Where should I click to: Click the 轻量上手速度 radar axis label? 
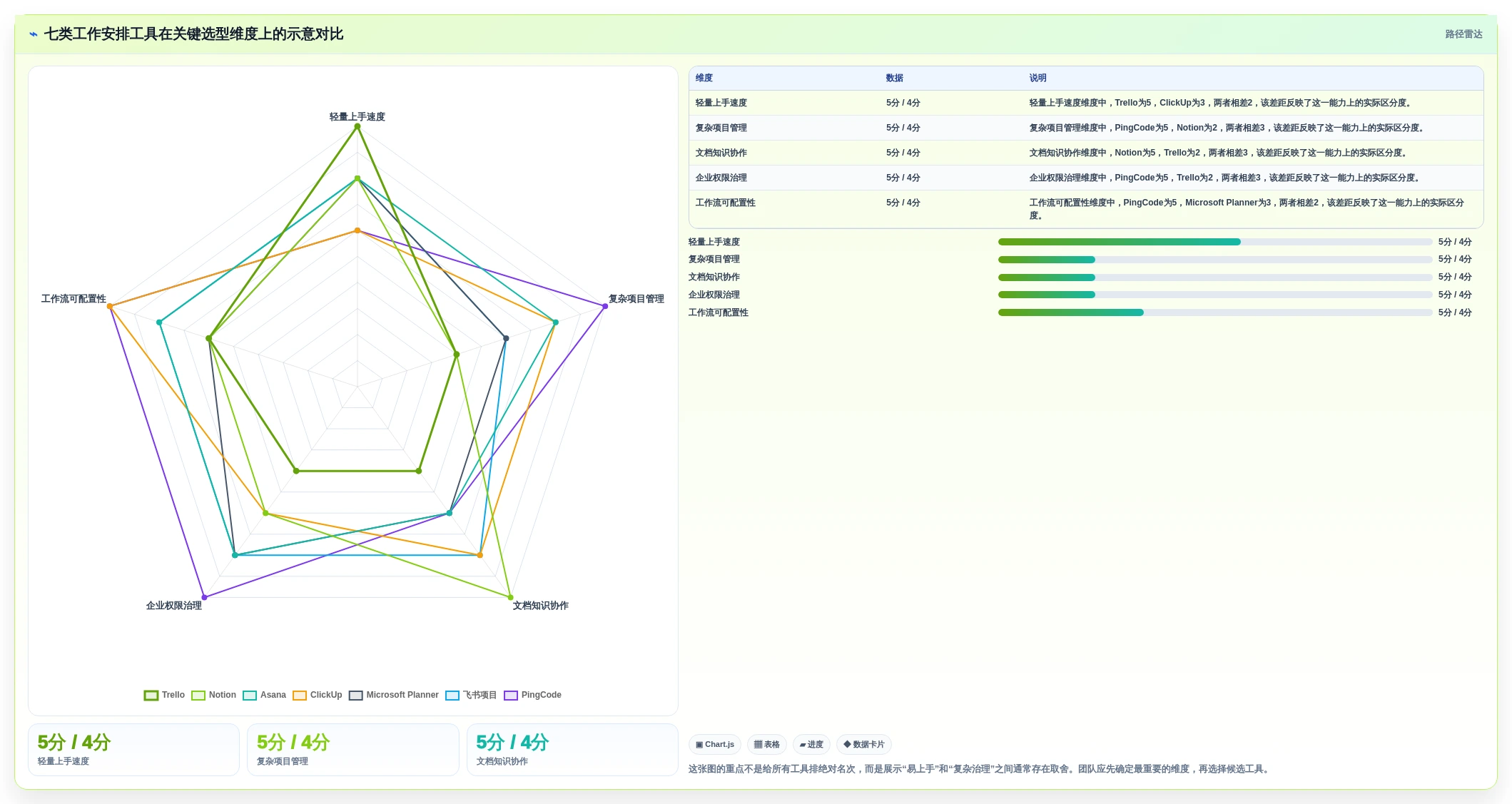click(357, 117)
